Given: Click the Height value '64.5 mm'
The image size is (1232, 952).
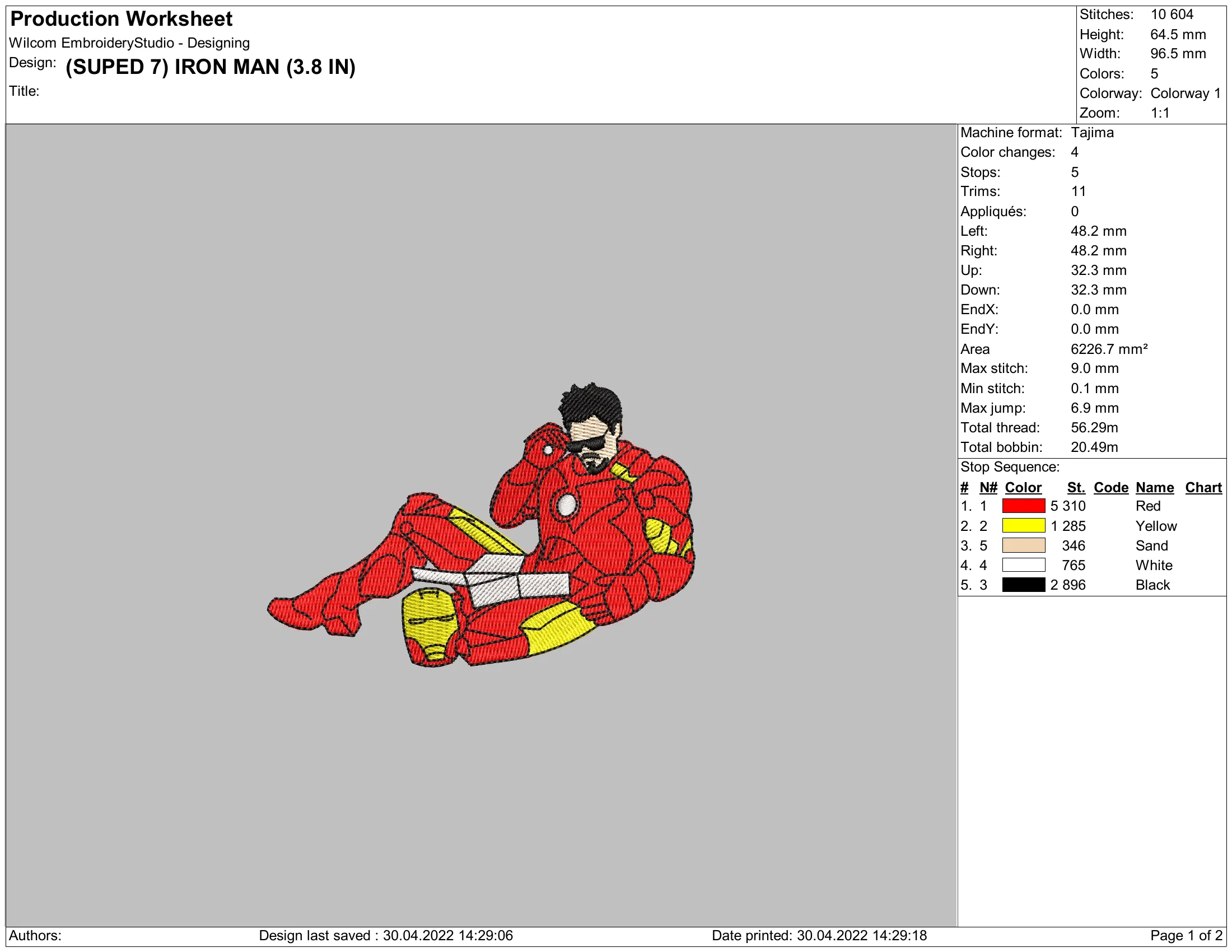Looking at the screenshot, I should pos(1178,34).
